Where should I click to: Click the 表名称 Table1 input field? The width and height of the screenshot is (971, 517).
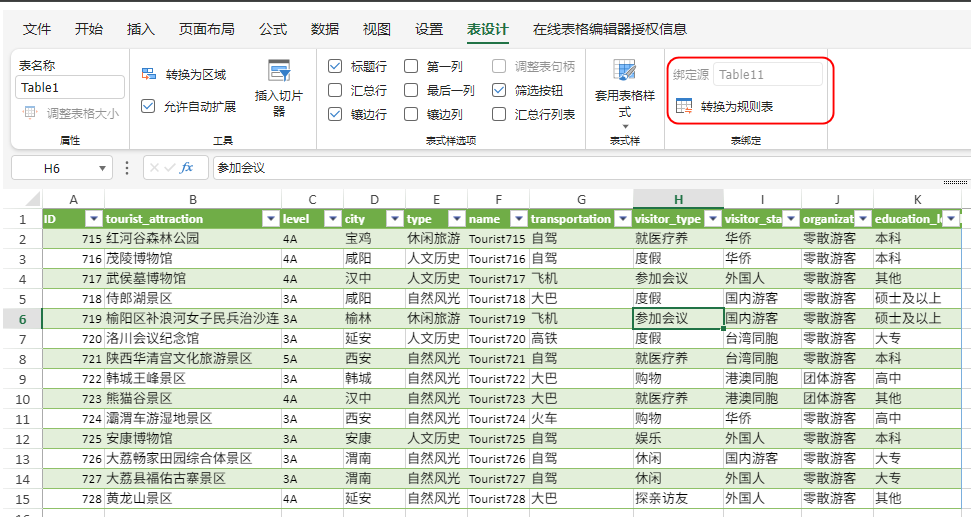69,87
